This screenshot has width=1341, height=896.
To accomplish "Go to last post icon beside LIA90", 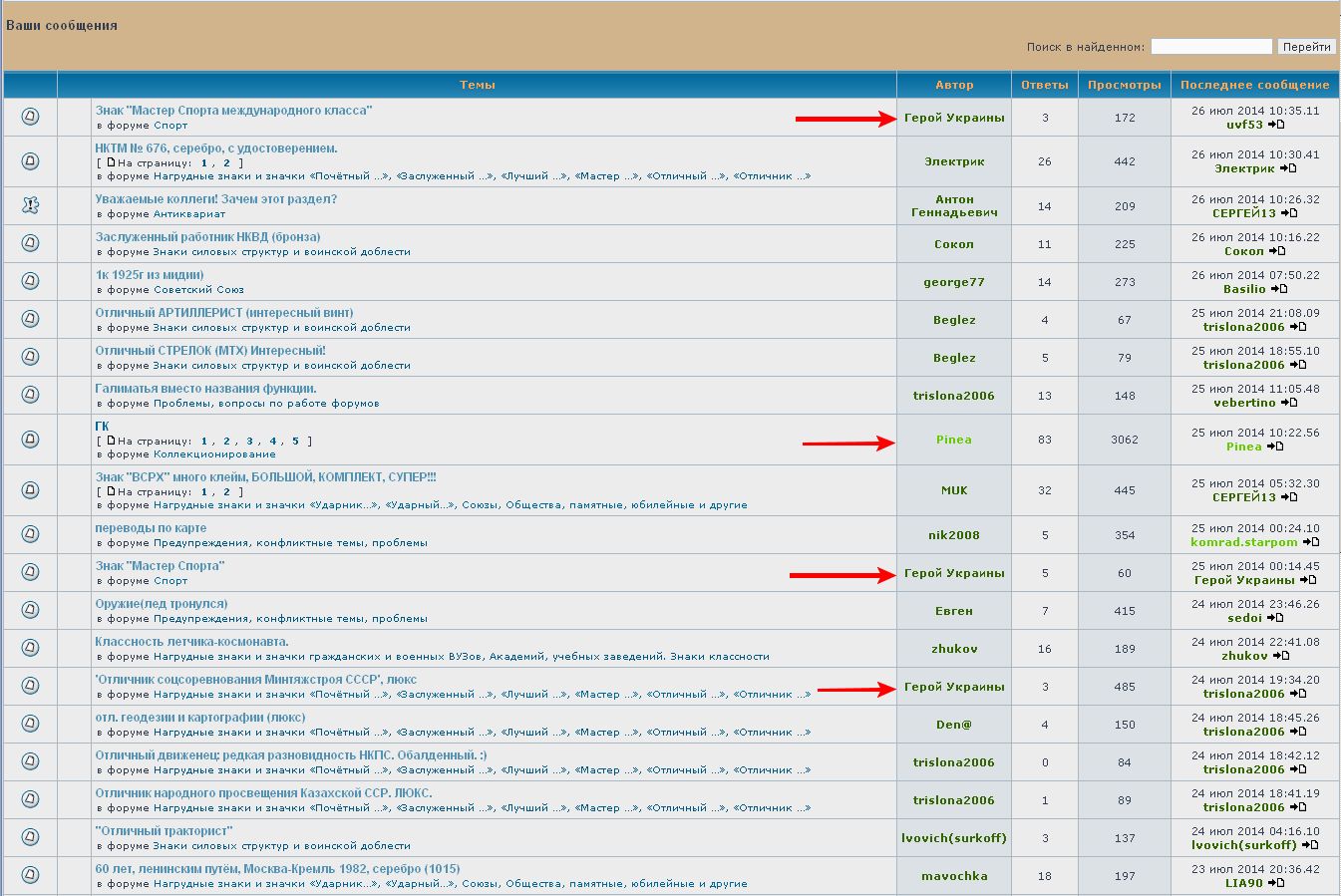I will pyautogui.click(x=1277, y=883).
